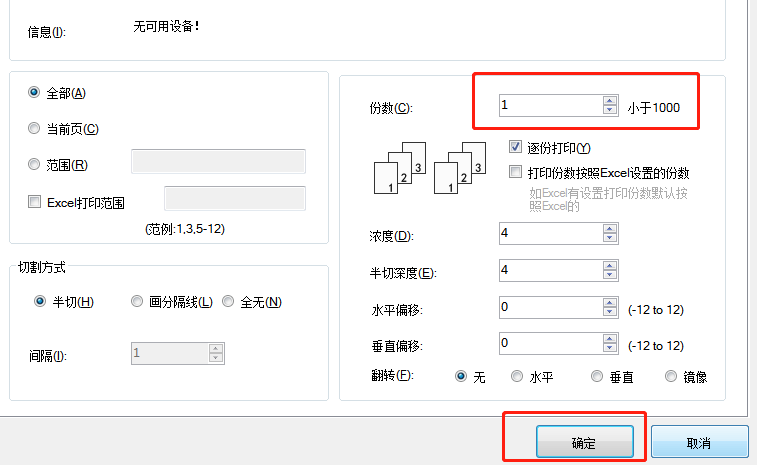Enable 打印份数按照Excel设置的份数 checkbox
757x465 pixels.
coord(516,172)
